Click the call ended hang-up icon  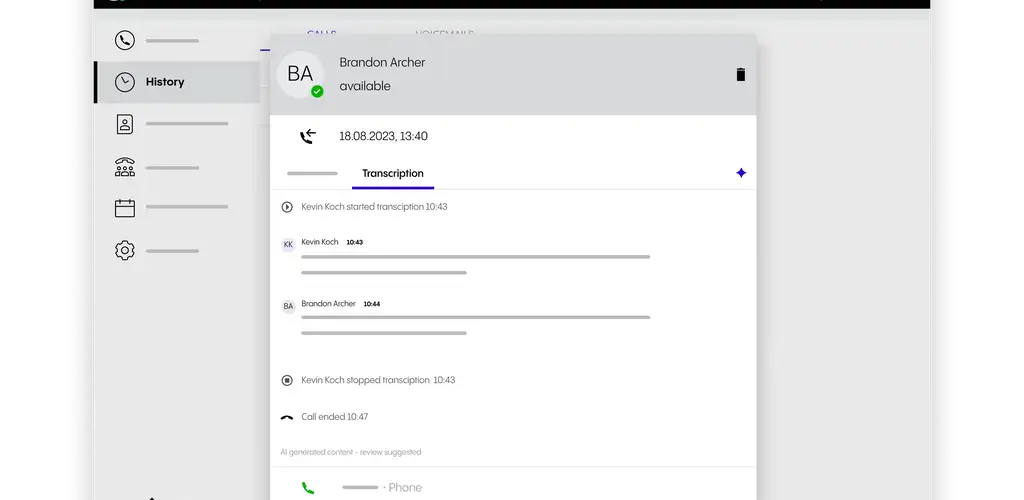pos(287,417)
